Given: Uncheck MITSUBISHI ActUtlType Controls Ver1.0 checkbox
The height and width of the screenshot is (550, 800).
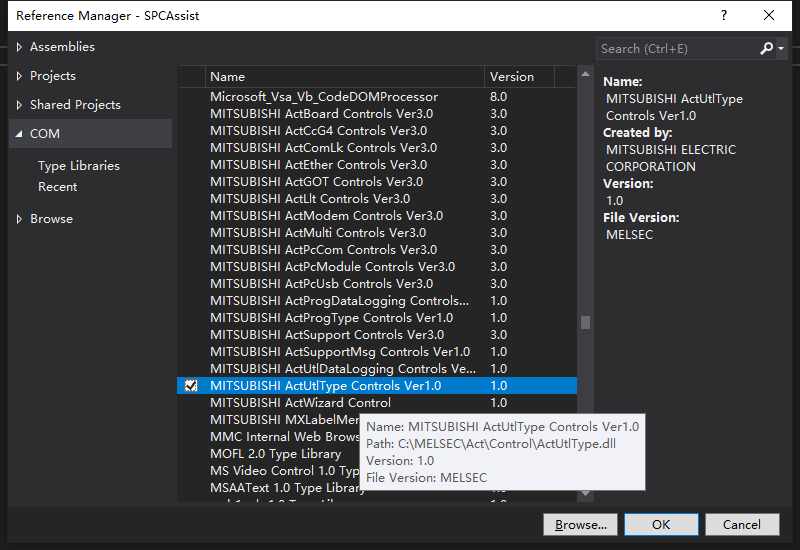Looking at the screenshot, I should 191,386.
